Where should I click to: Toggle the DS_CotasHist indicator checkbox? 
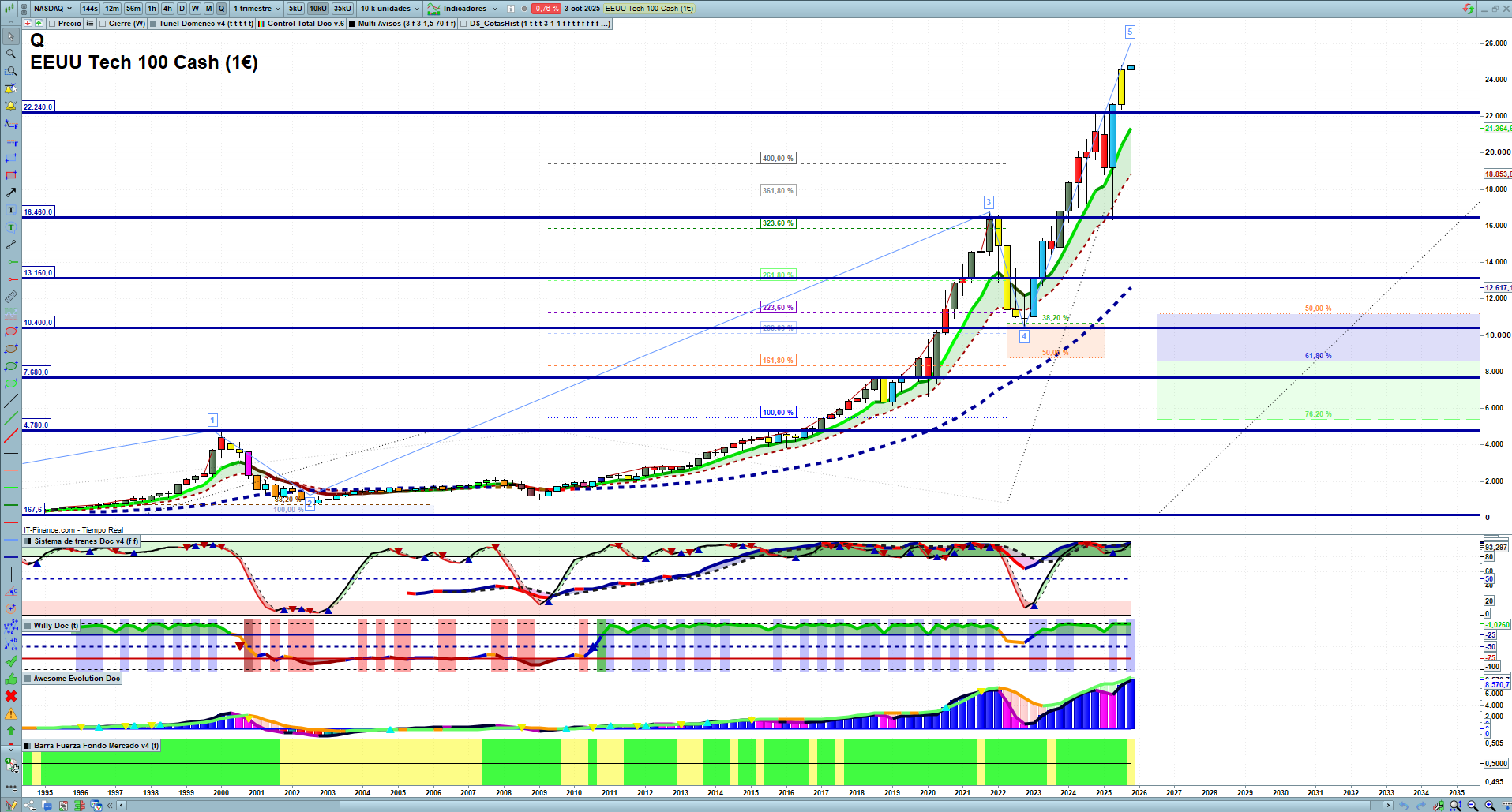pos(463,24)
